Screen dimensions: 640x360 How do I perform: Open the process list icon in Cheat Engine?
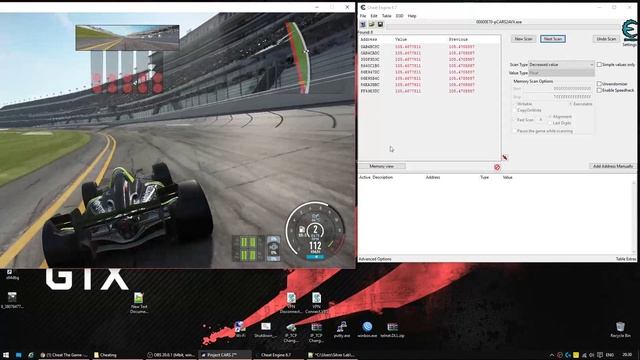click(x=363, y=25)
